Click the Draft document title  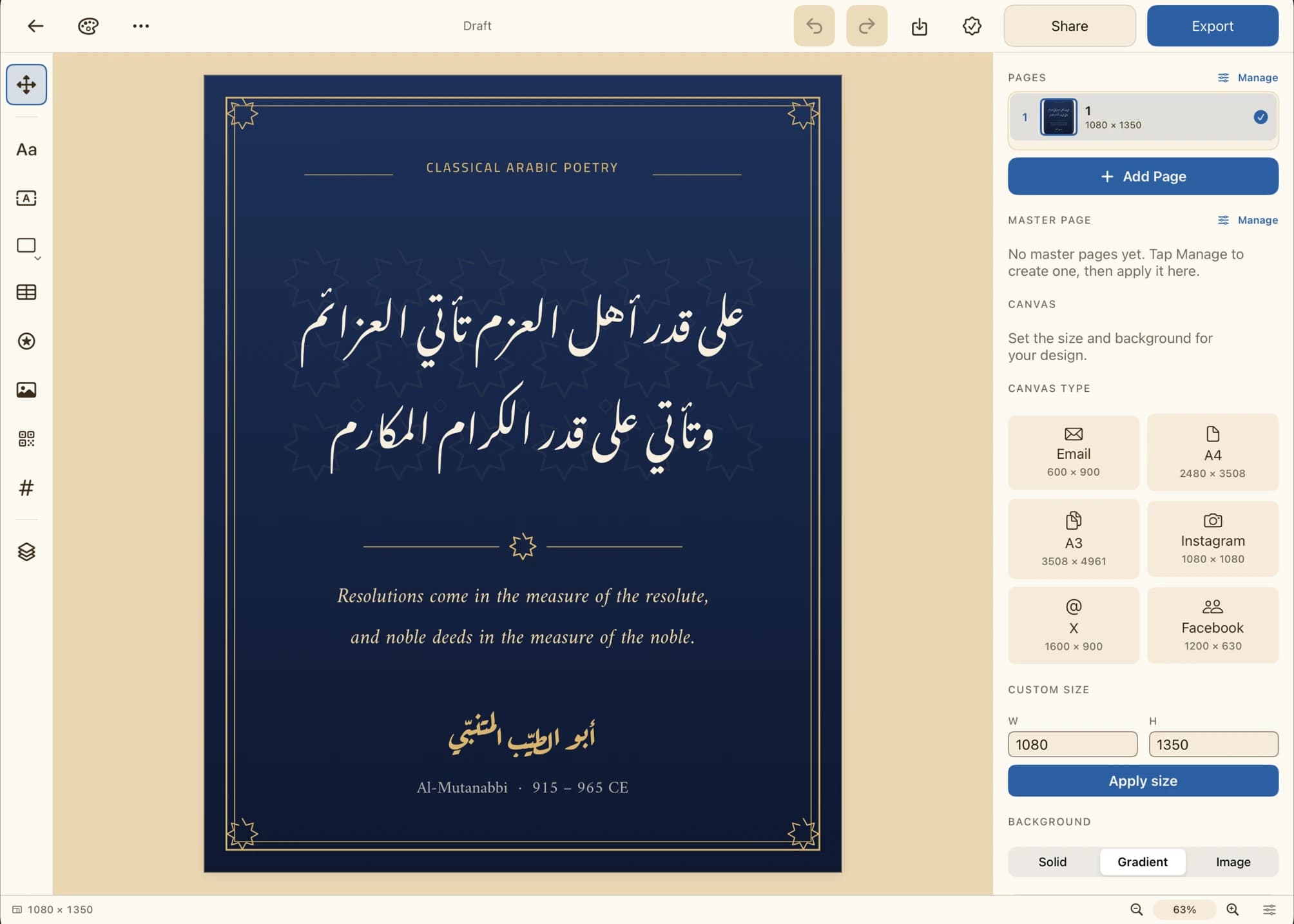tap(477, 26)
